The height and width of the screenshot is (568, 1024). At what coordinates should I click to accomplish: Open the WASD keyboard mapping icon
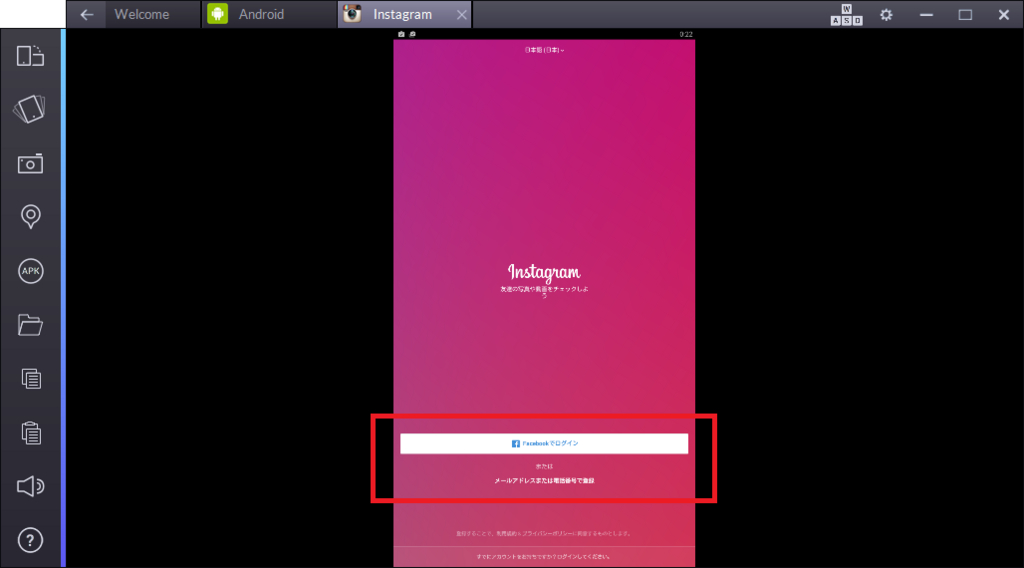coord(846,14)
